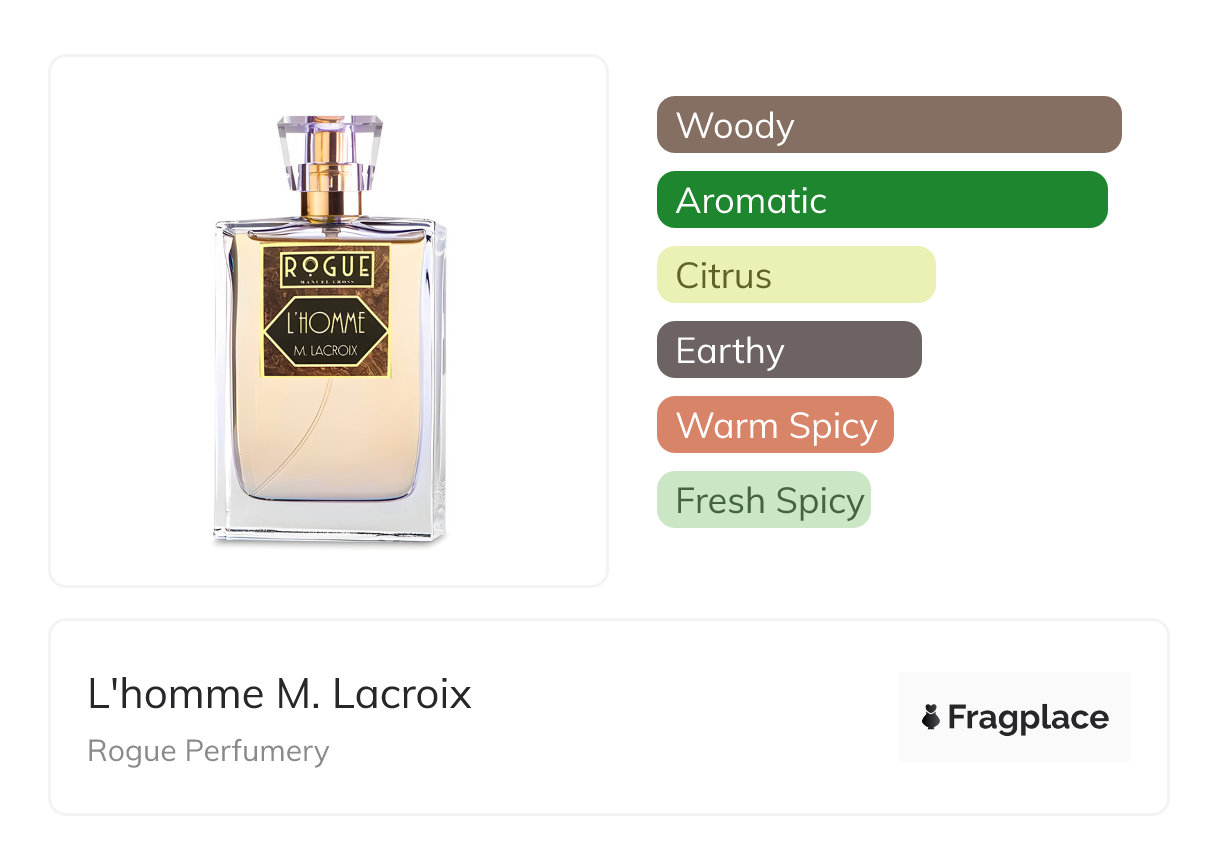This screenshot has width=1218, height=864.
Task: Click the ROGUE brand label on bottle
Action: click(x=327, y=269)
